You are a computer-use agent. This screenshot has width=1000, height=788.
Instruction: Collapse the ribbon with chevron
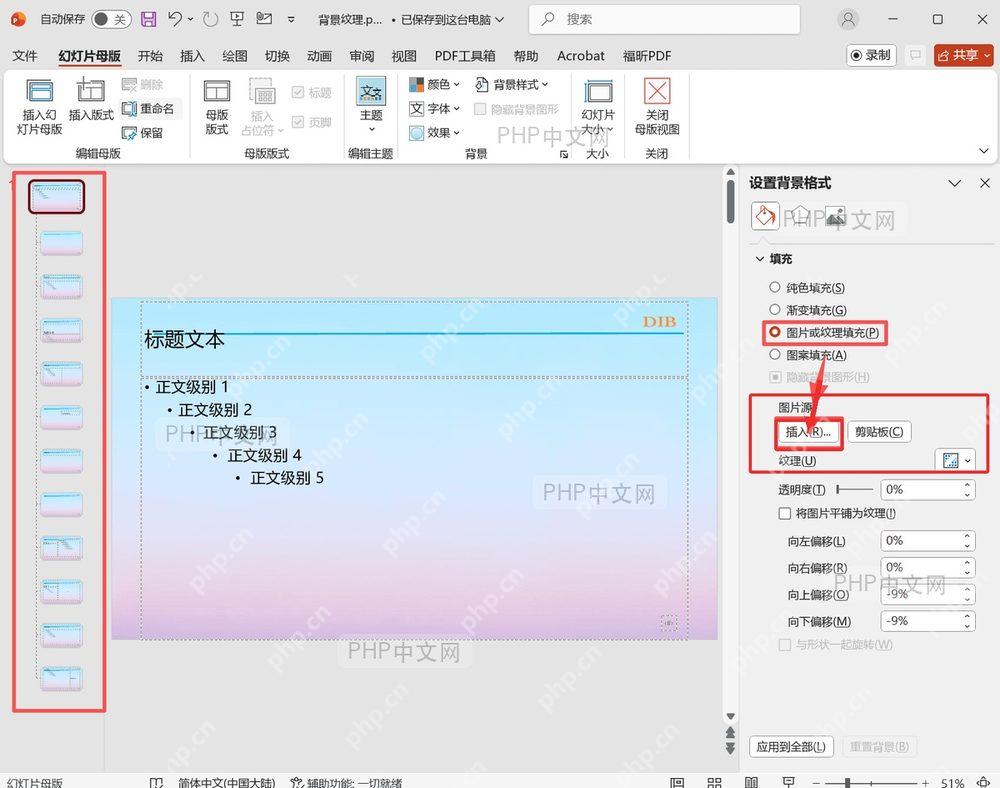[983, 151]
